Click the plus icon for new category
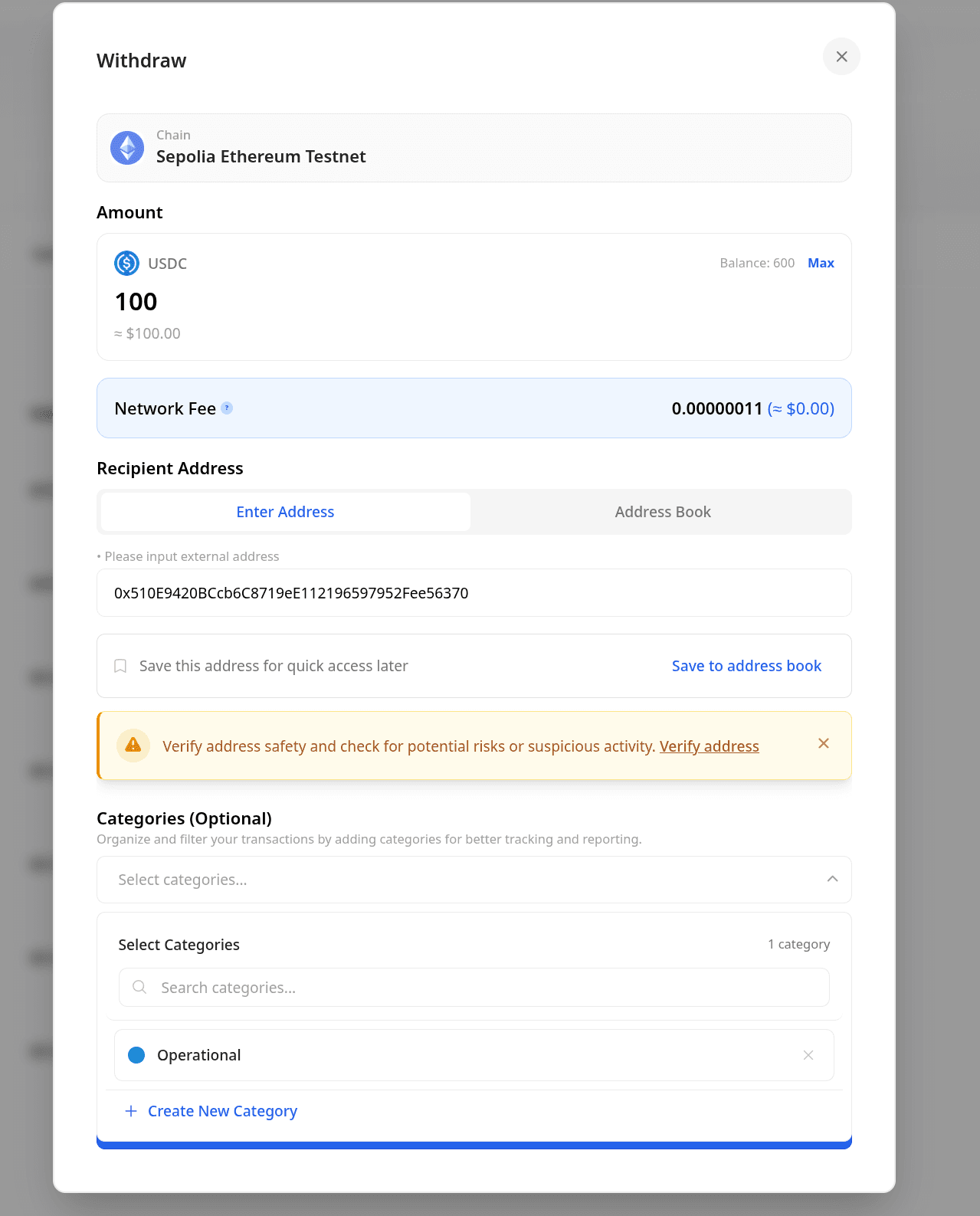This screenshot has width=980, height=1216. click(x=131, y=1111)
